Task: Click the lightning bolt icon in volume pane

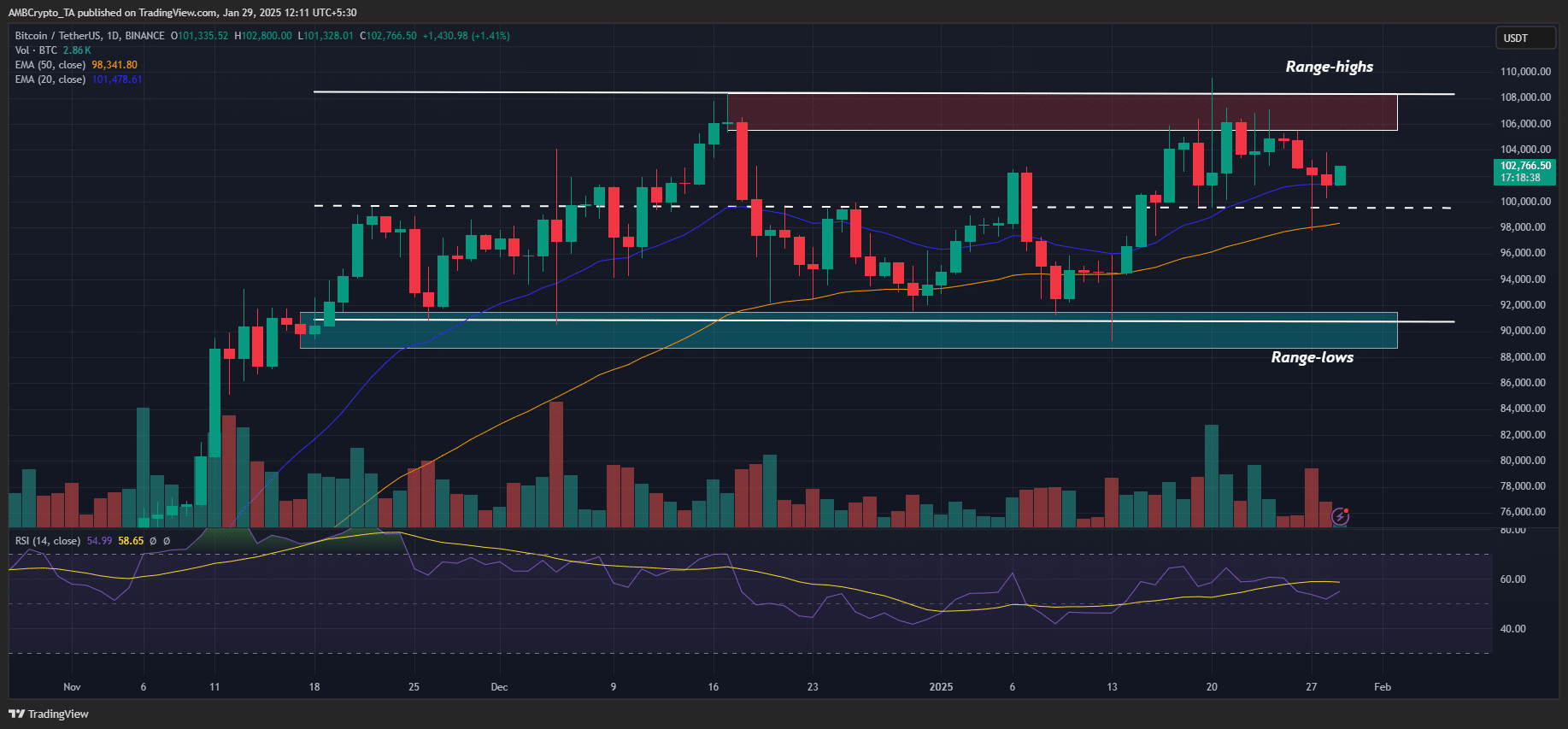Action: click(x=1340, y=516)
